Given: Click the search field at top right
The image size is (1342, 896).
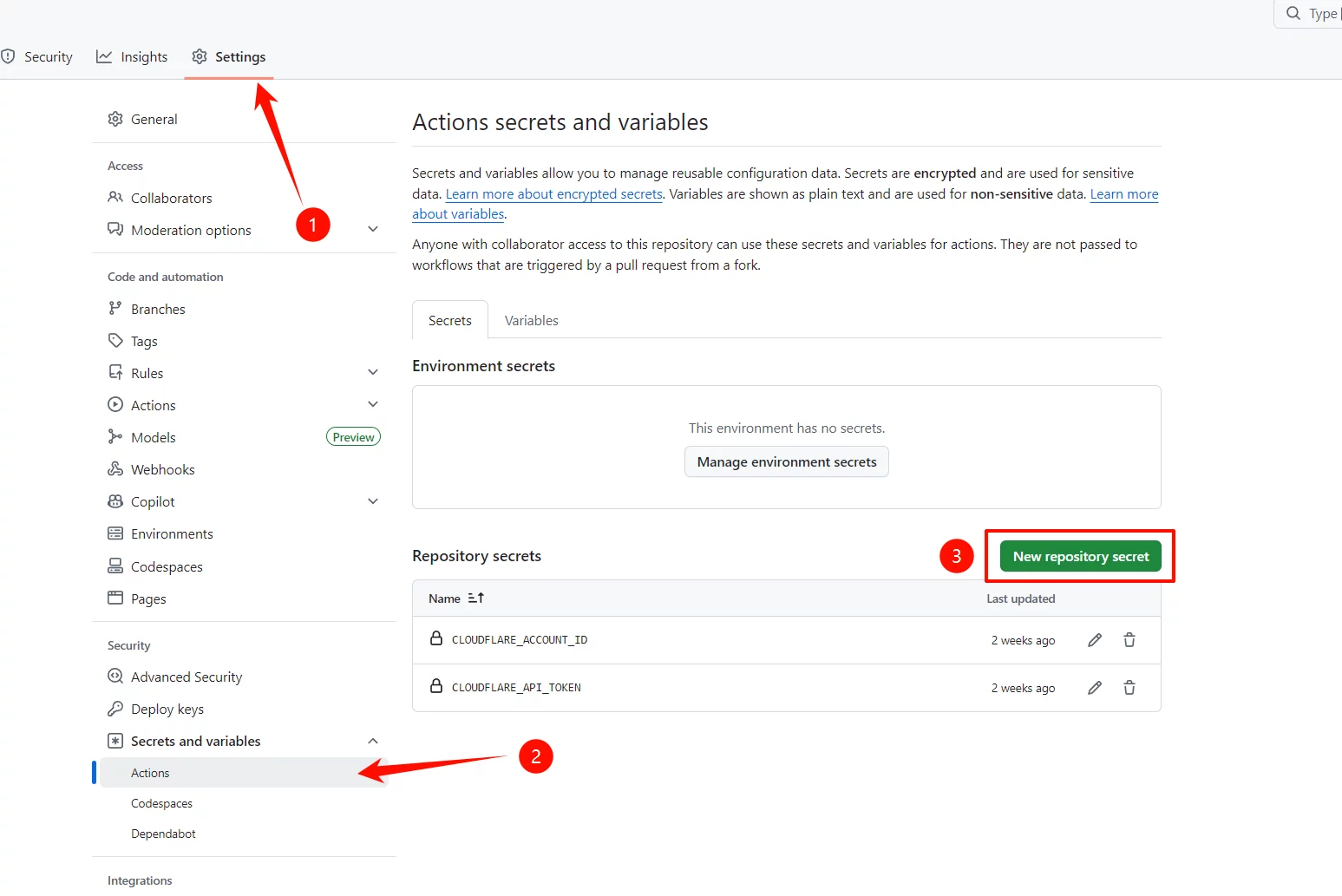Looking at the screenshot, I should [1314, 14].
